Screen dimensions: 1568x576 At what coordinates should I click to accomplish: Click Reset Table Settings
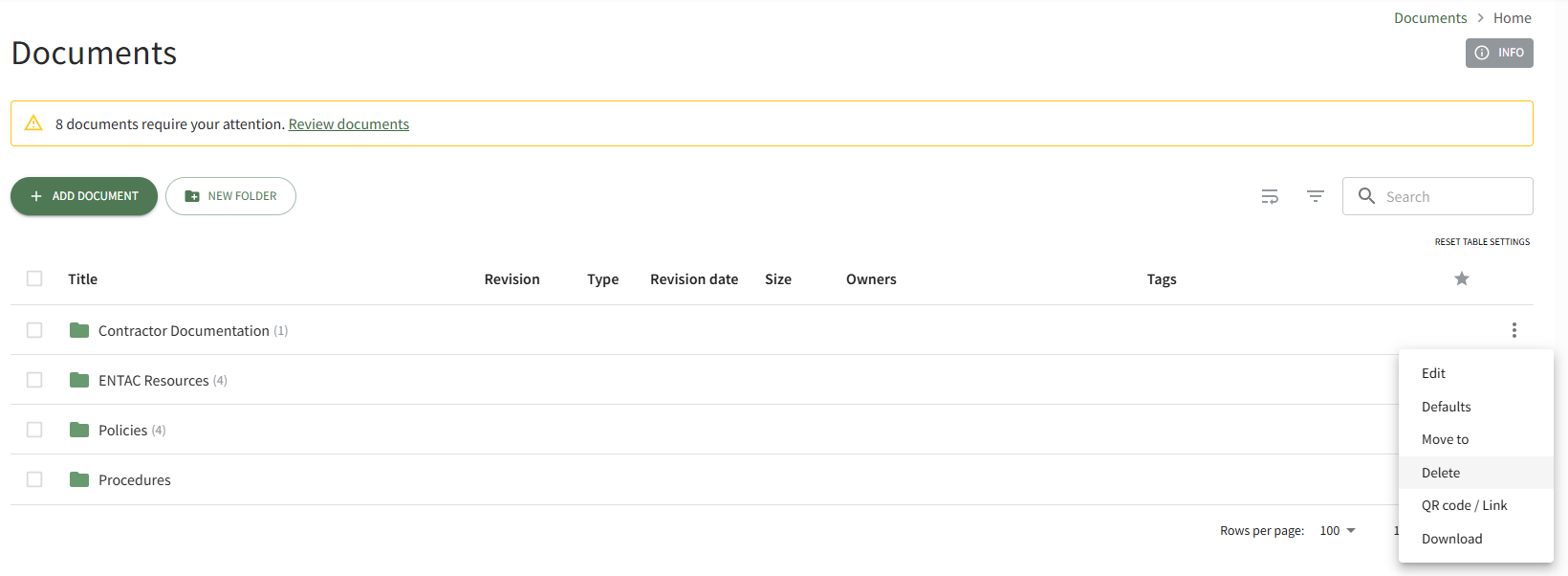(1482, 242)
